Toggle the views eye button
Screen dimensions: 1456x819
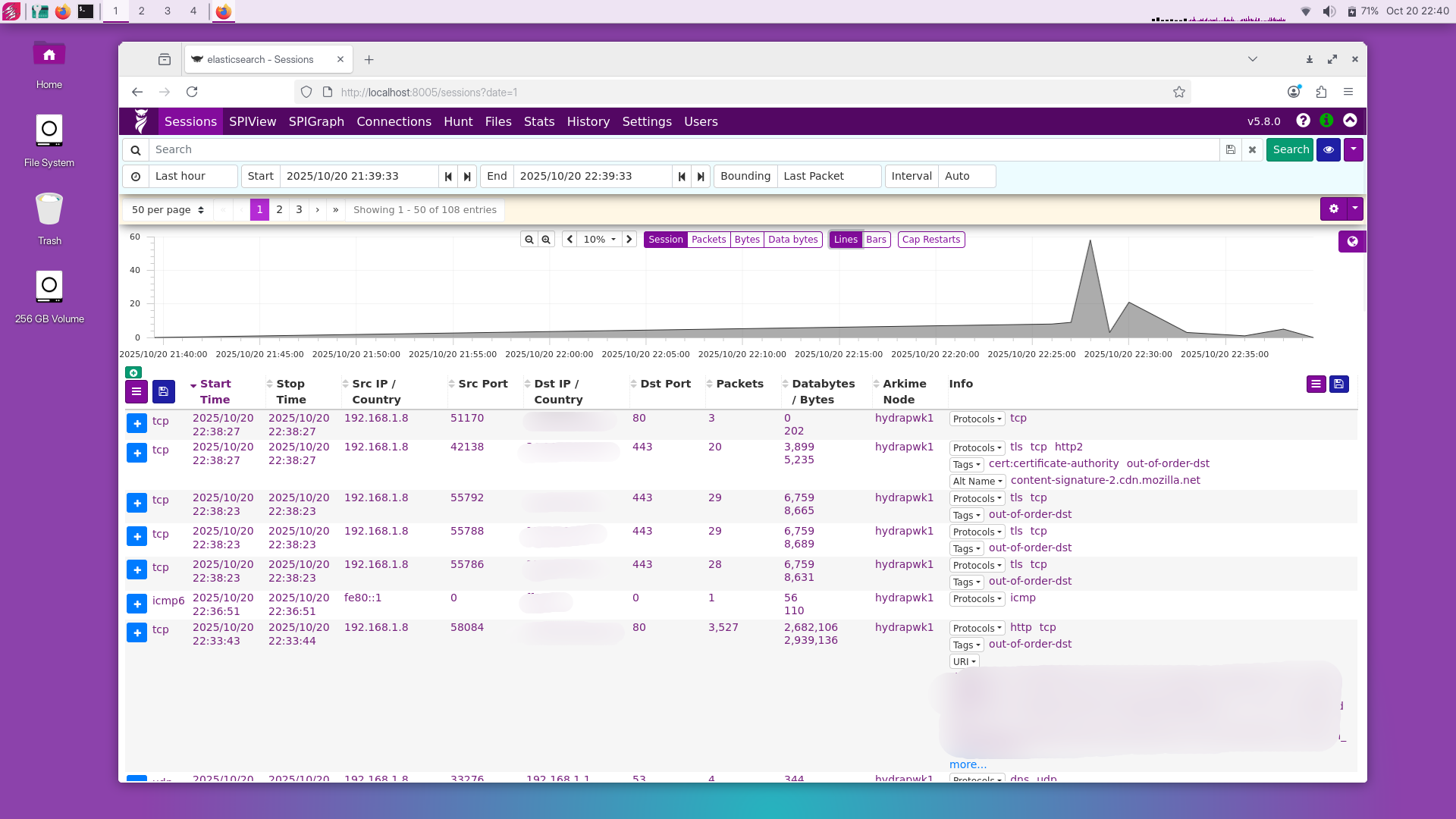1328,150
